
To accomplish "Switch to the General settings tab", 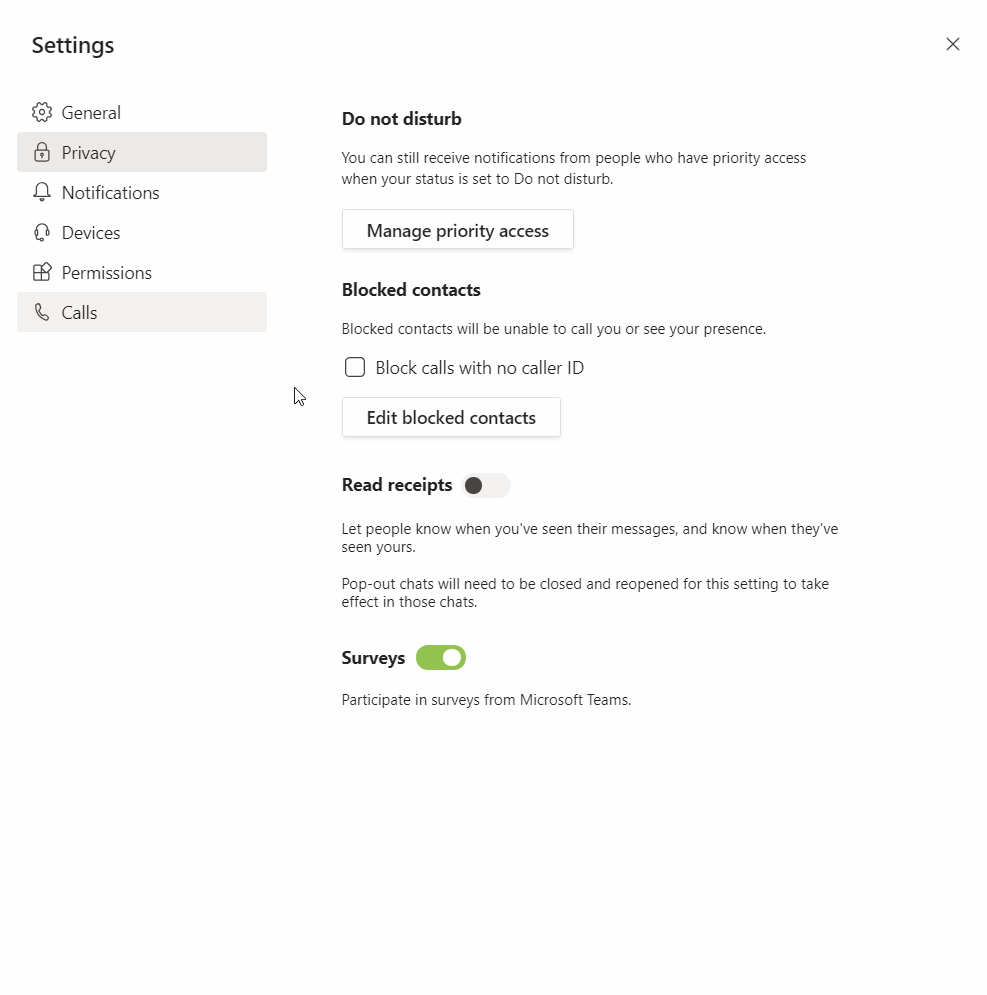I will point(91,113).
